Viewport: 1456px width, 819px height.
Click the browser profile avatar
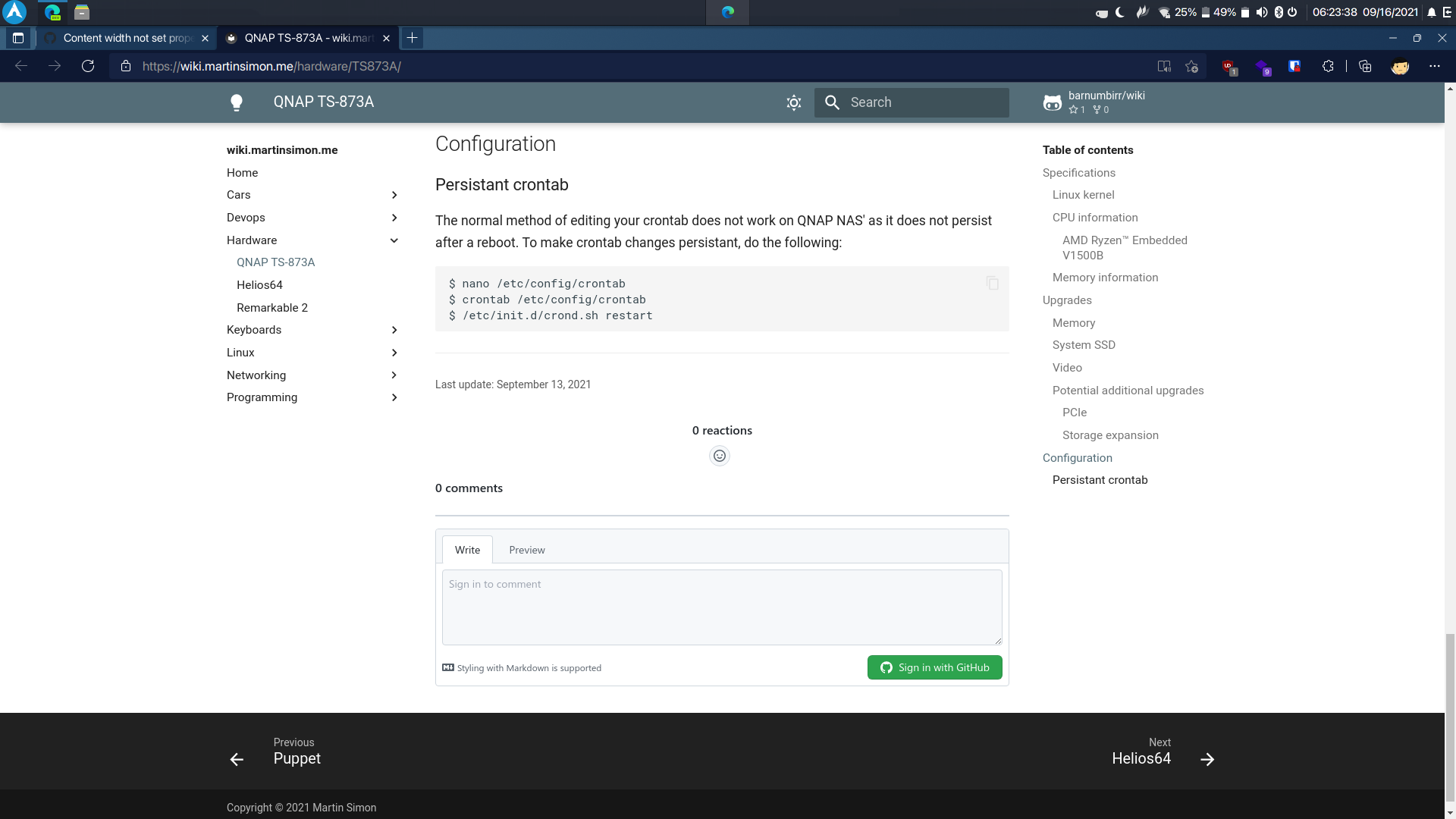[x=1400, y=67]
